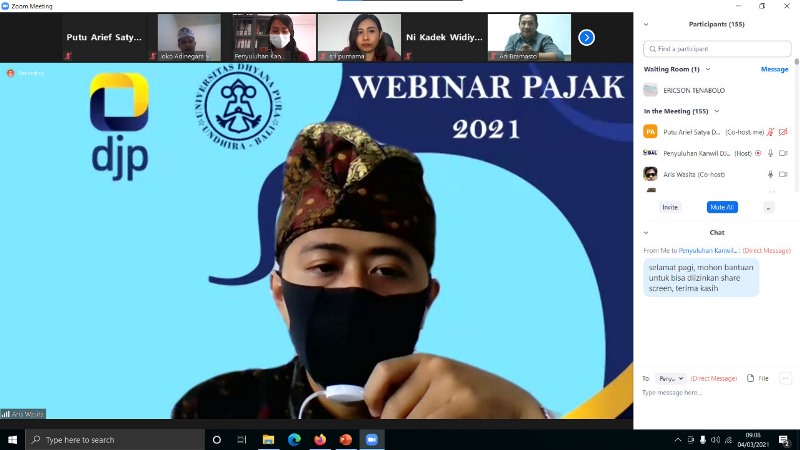The width and height of the screenshot is (800, 450).
Task: Show next participants with the blue arrow
Action: click(587, 38)
